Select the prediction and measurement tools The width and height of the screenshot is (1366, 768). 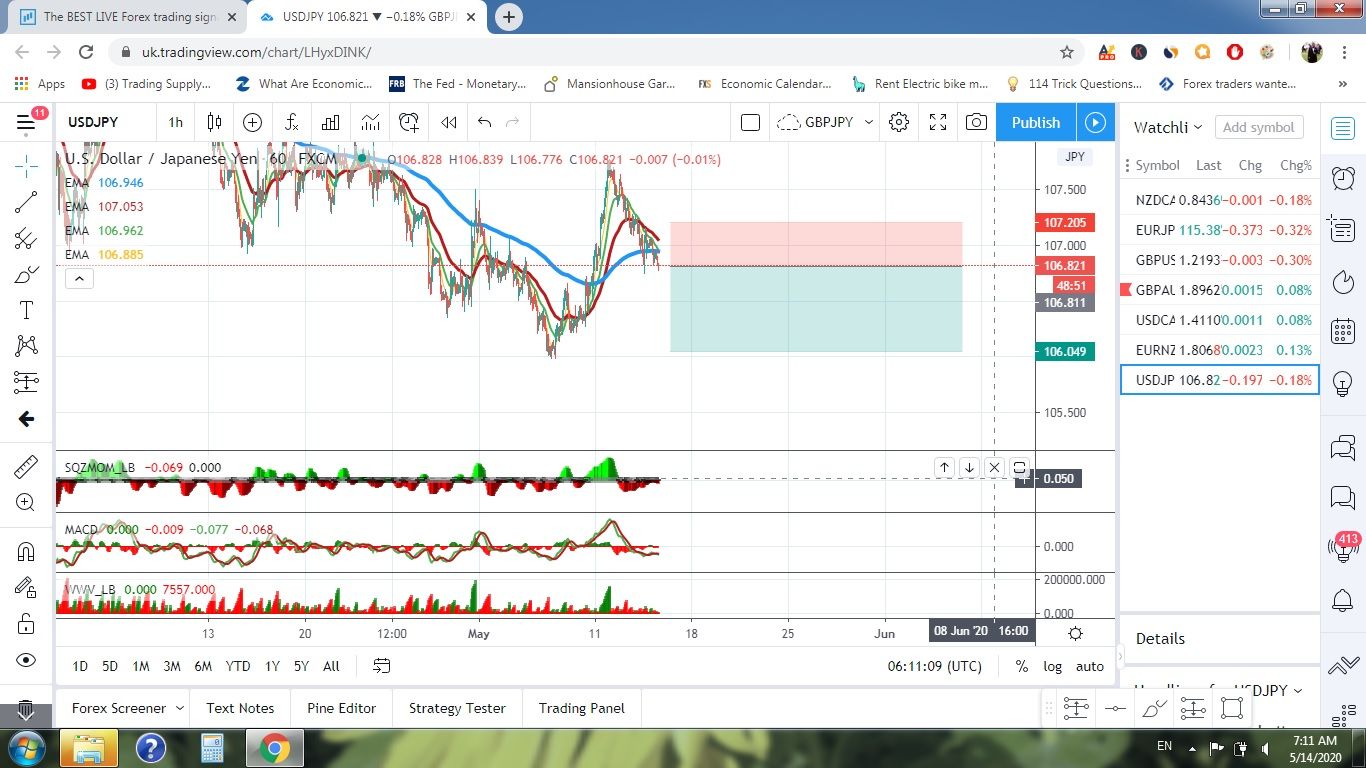point(26,382)
